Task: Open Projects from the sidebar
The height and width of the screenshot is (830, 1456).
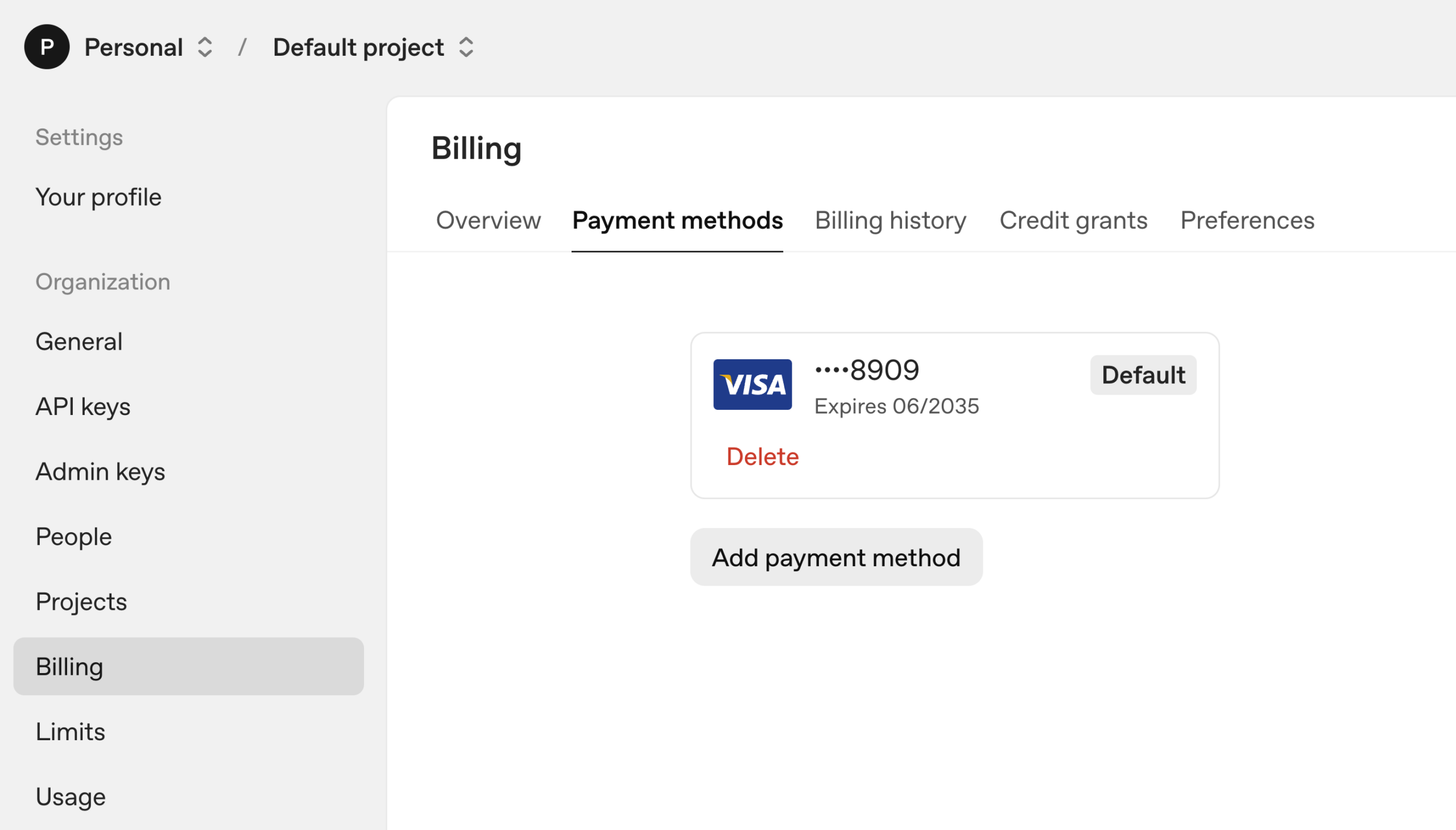Action: click(x=81, y=601)
